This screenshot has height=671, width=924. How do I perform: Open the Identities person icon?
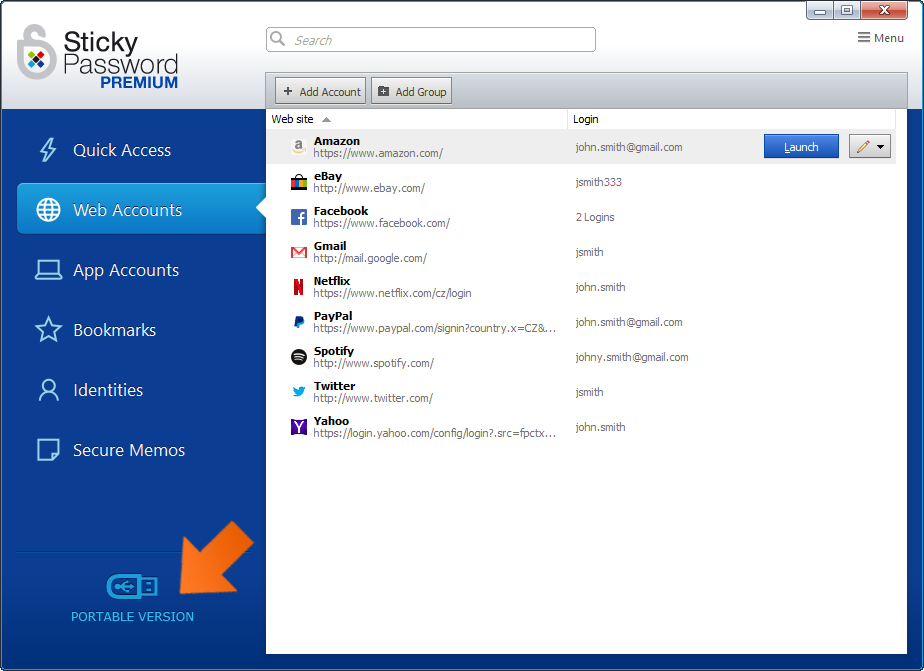point(48,390)
